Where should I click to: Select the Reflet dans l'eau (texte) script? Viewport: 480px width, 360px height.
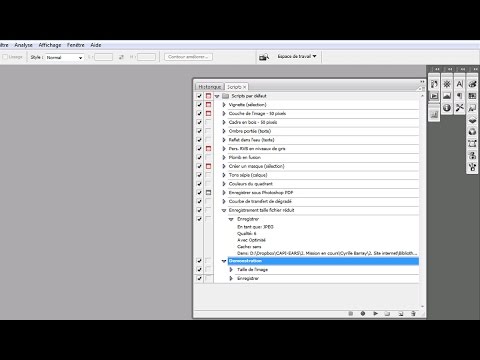(x=251, y=140)
